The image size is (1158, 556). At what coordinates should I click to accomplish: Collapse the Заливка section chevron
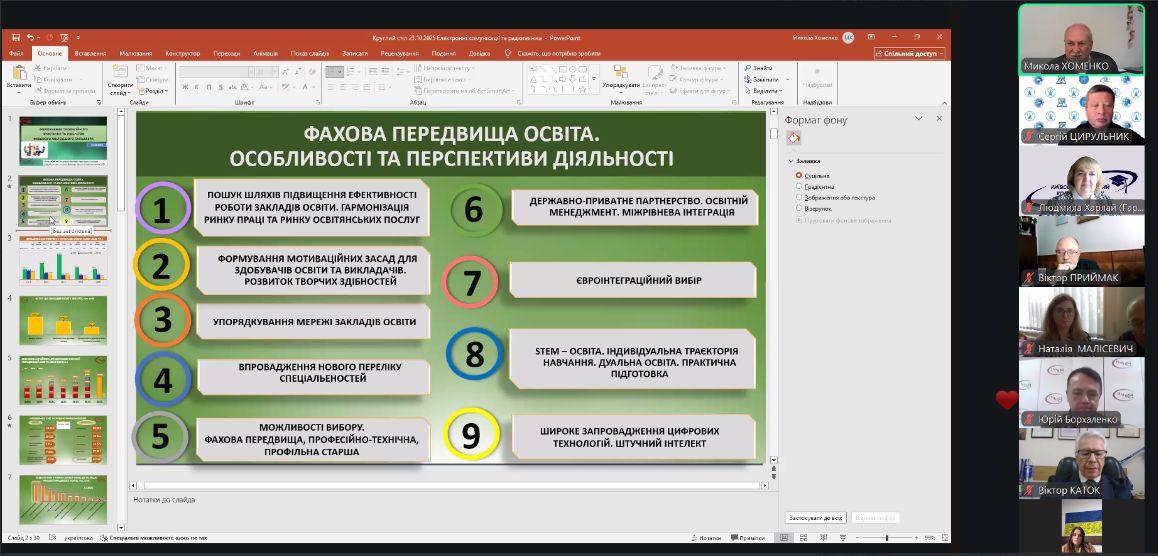tap(791, 161)
